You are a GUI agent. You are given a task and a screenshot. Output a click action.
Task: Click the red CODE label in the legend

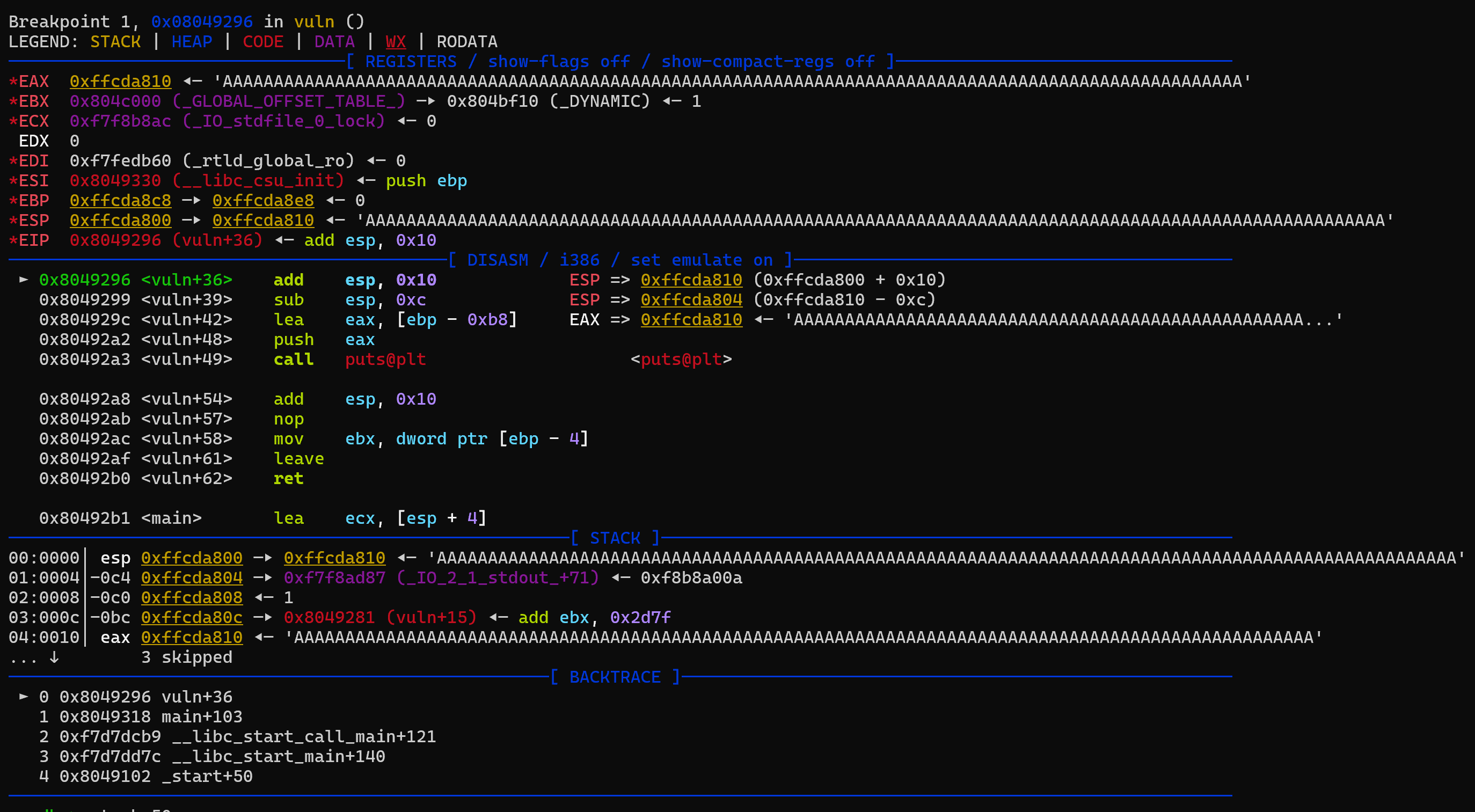click(263, 42)
